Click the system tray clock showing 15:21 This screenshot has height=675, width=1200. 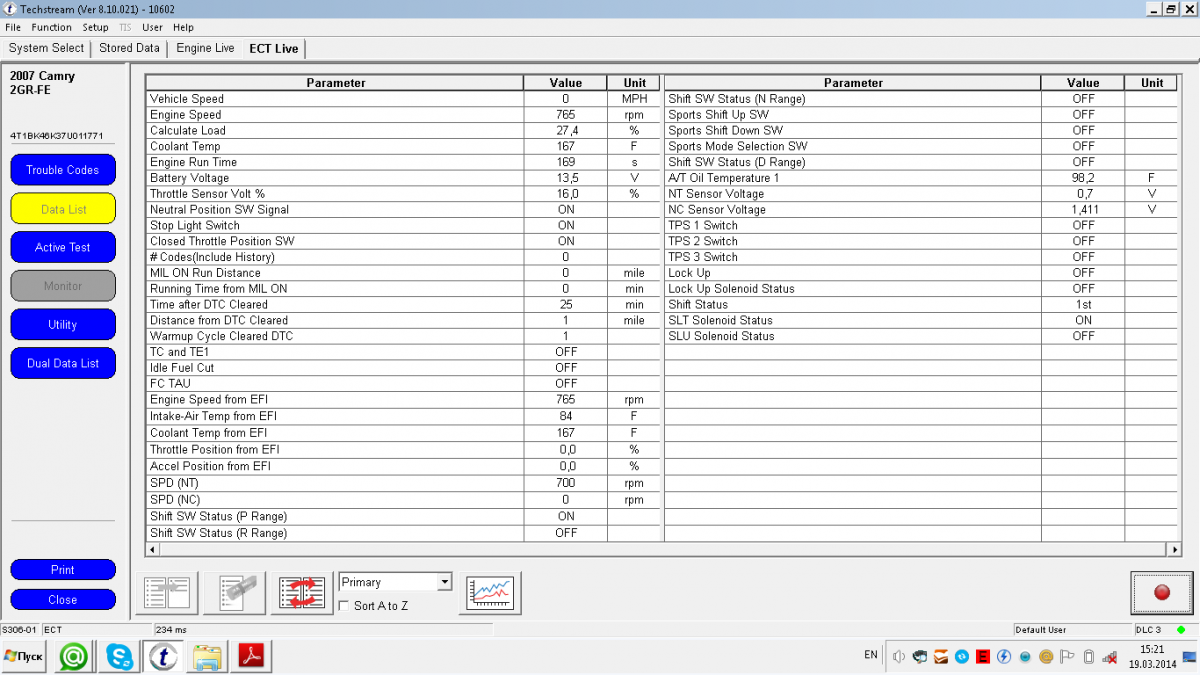point(1151,657)
